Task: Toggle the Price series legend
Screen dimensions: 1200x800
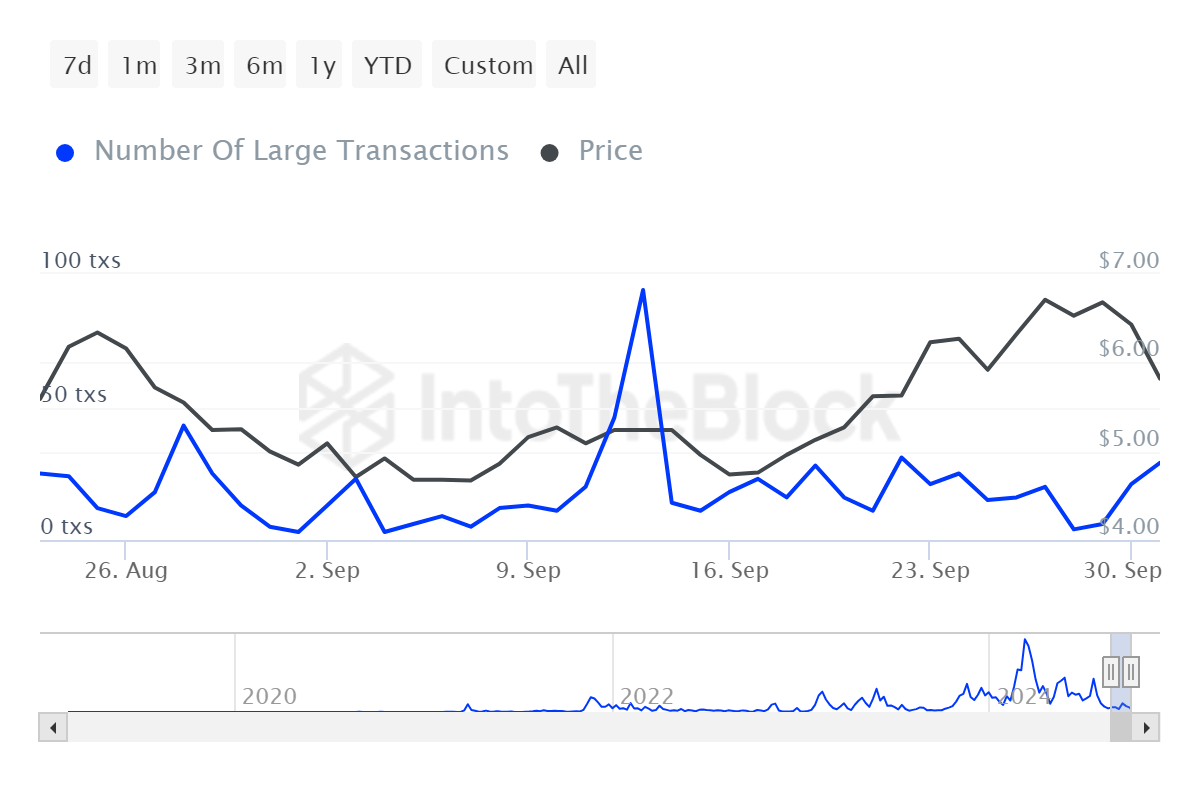Action: 611,151
